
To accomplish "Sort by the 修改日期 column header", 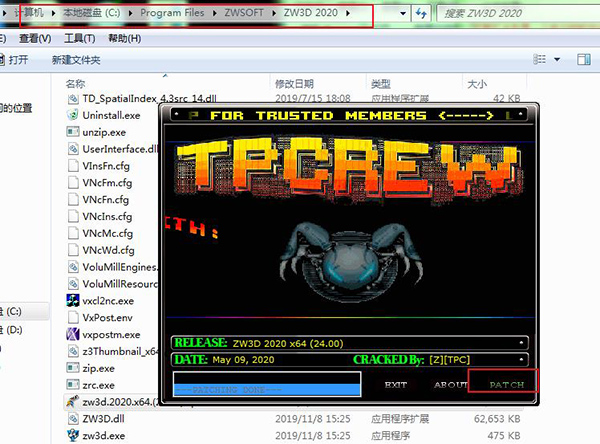I will [x=294, y=83].
